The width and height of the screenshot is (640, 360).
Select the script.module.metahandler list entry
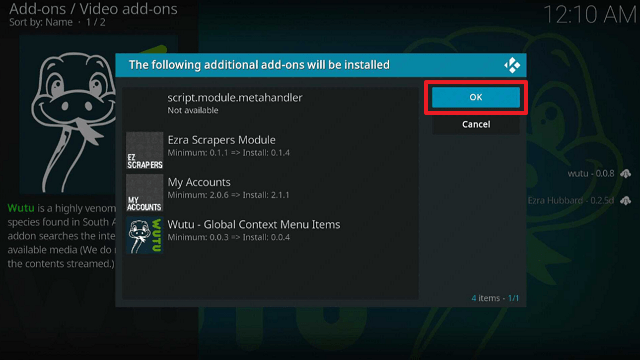point(271,108)
